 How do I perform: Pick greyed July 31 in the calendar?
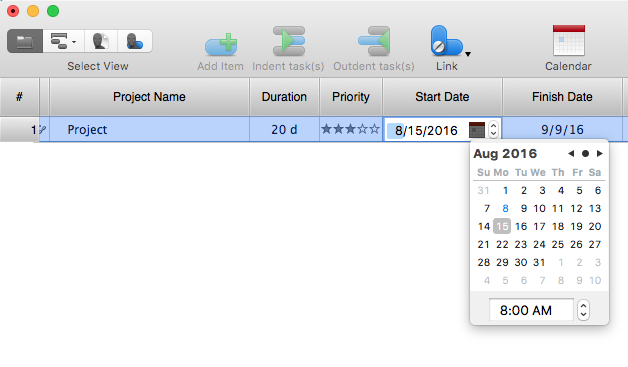[x=483, y=190]
